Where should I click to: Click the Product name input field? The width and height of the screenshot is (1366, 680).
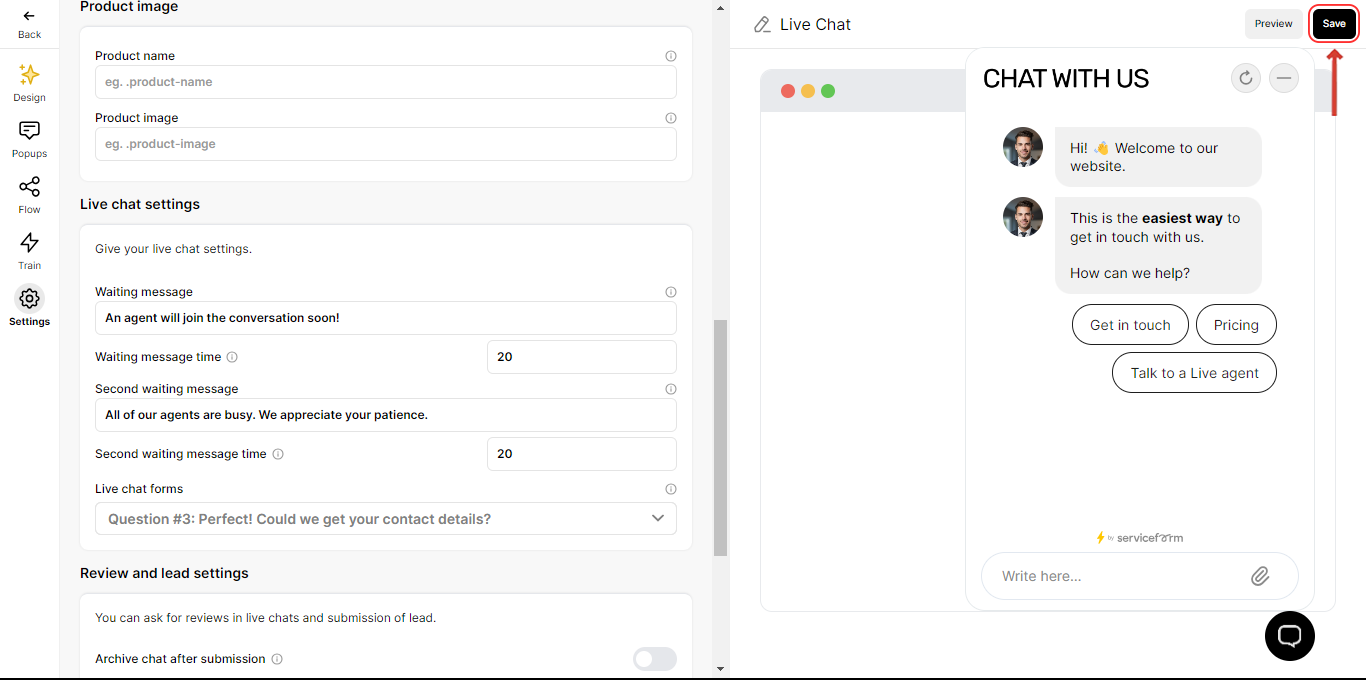coord(386,82)
